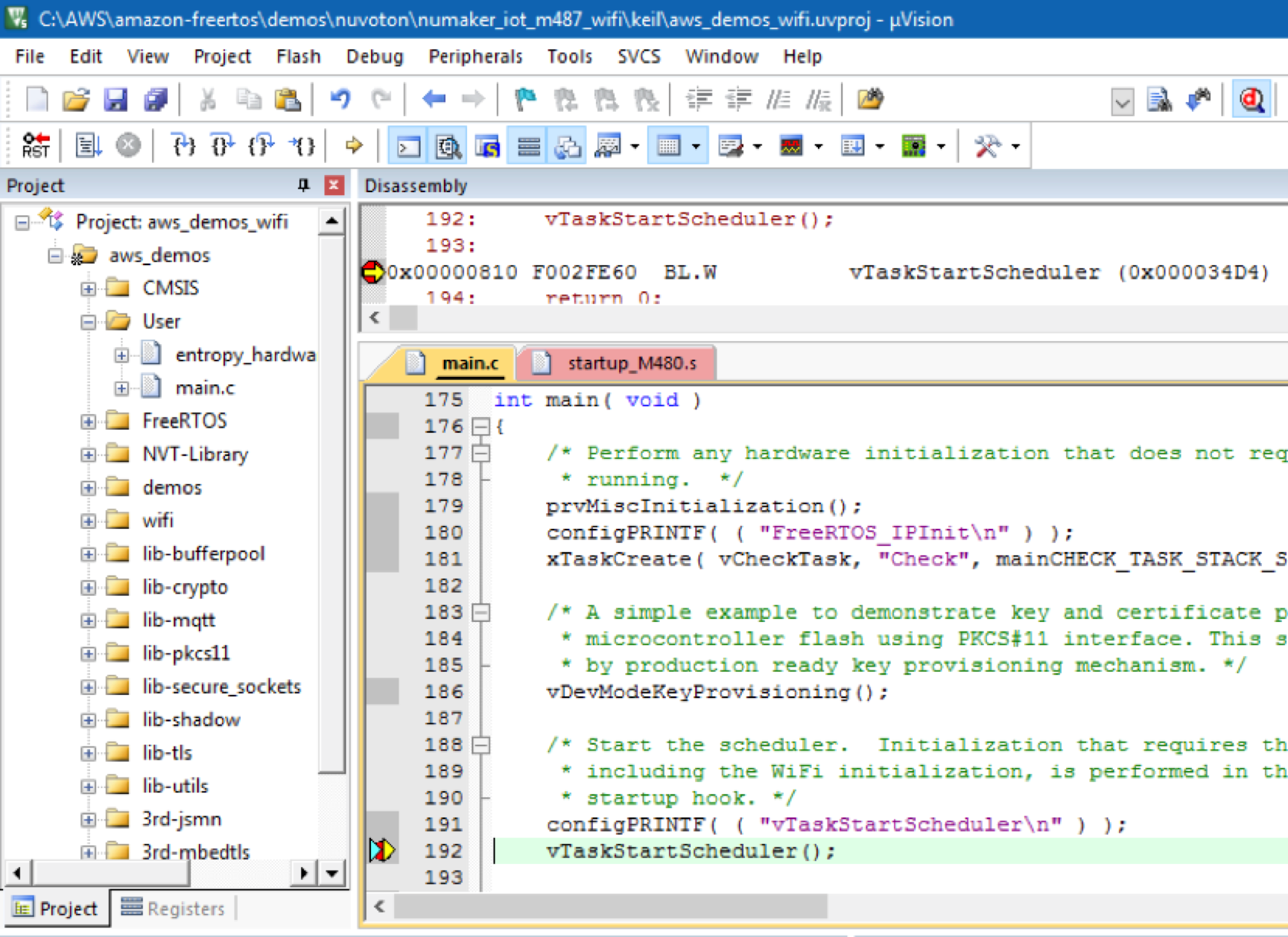Save all open files
The width and height of the screenshot is (1288, 937).
[x=156, y=98]
